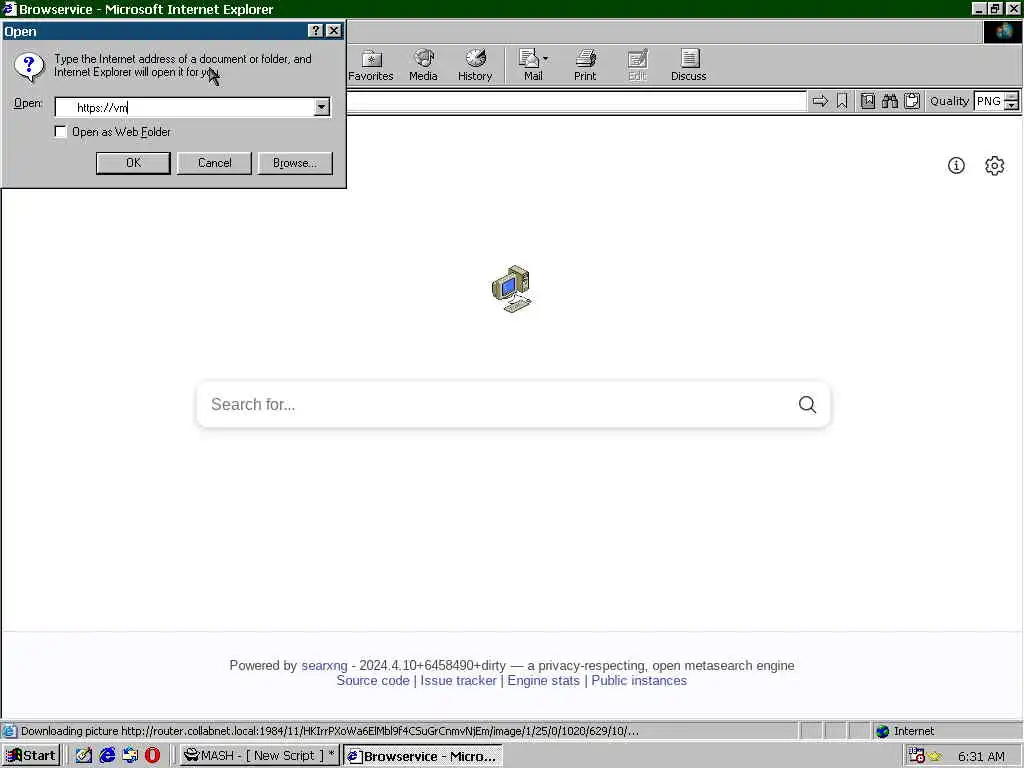
Task: Click the IE throbber logo in the corner
Action: click(1002, 33)
